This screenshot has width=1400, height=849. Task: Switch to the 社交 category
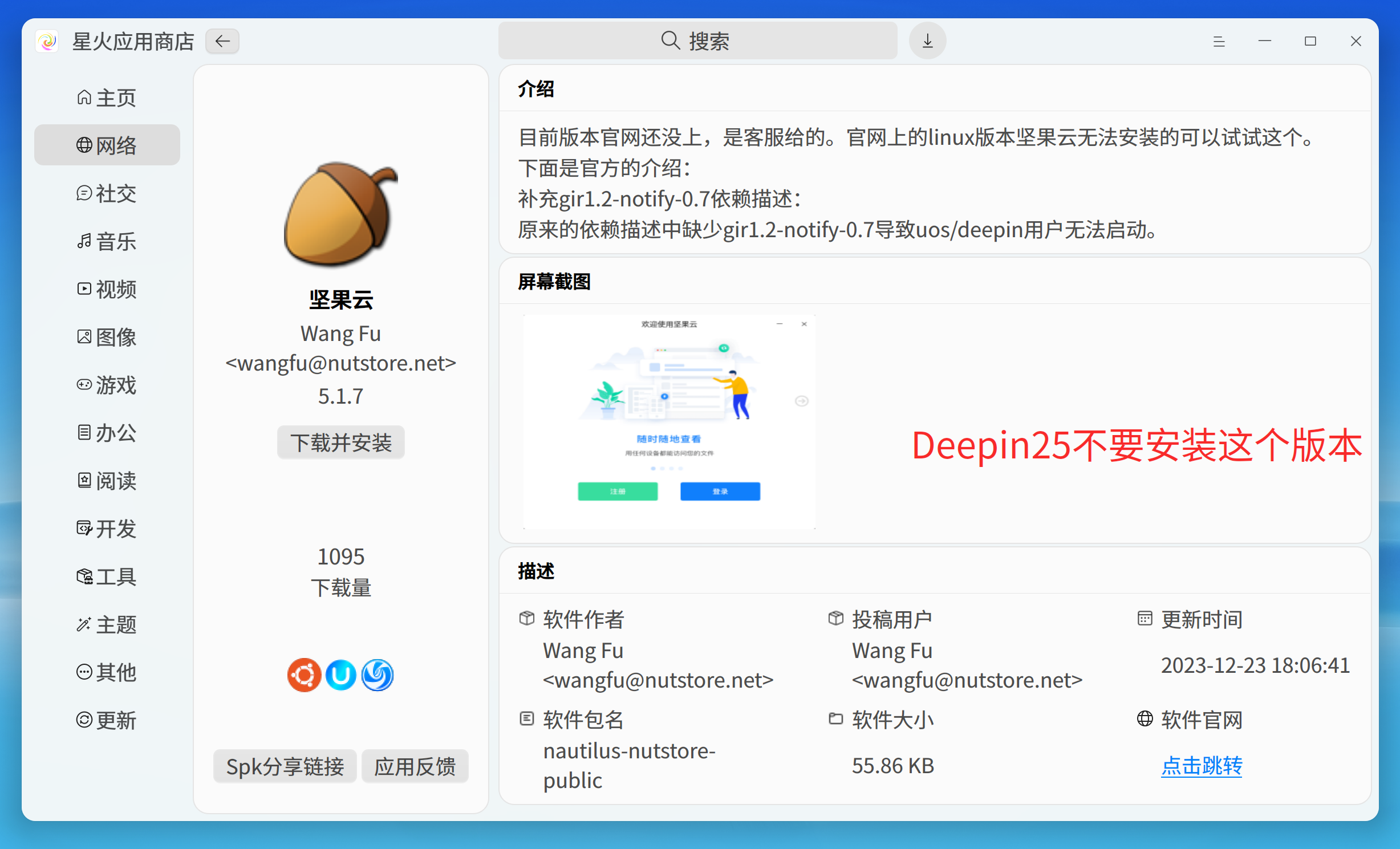coord(84,193)
